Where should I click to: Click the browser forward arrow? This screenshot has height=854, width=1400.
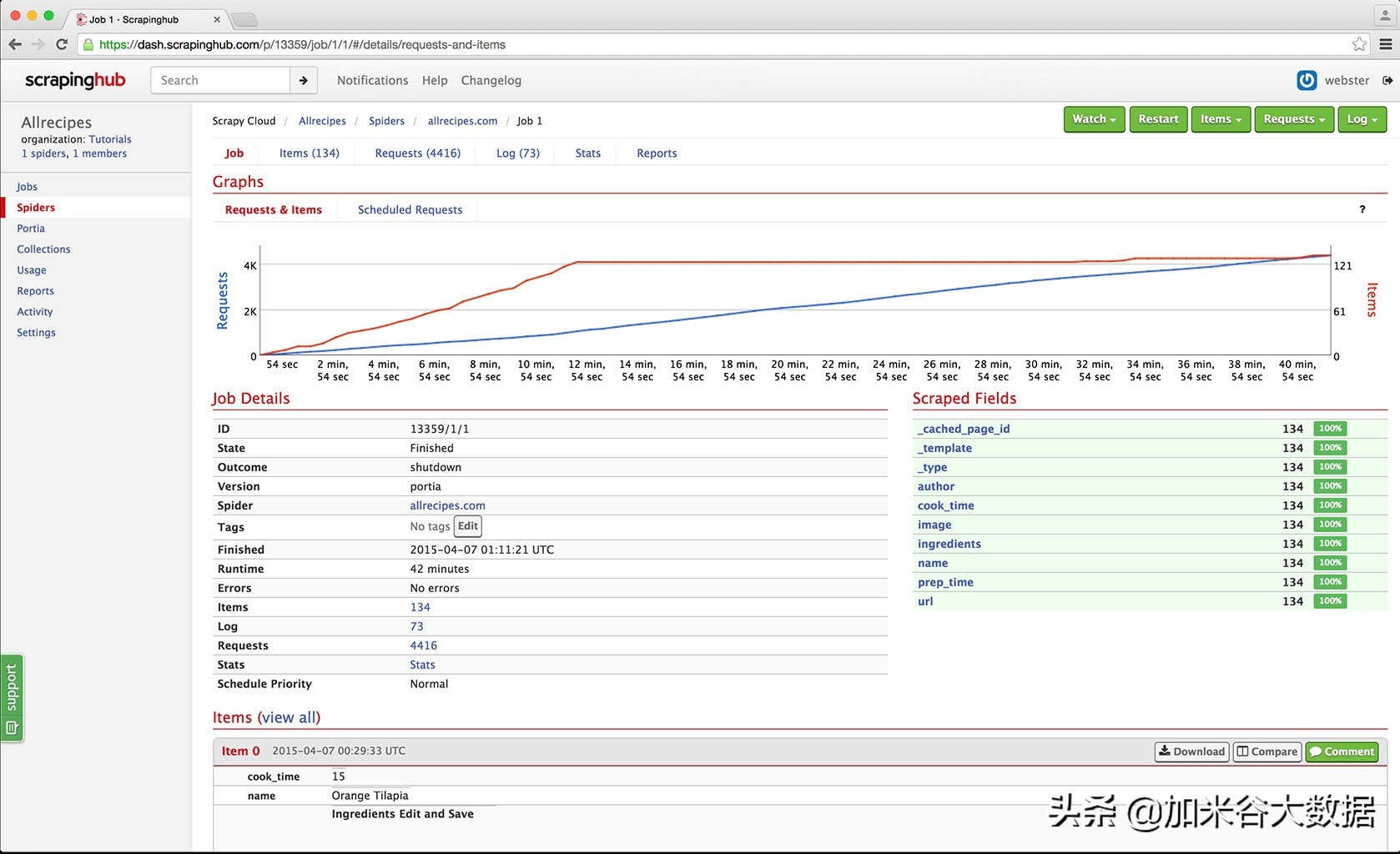click(38, 44)
